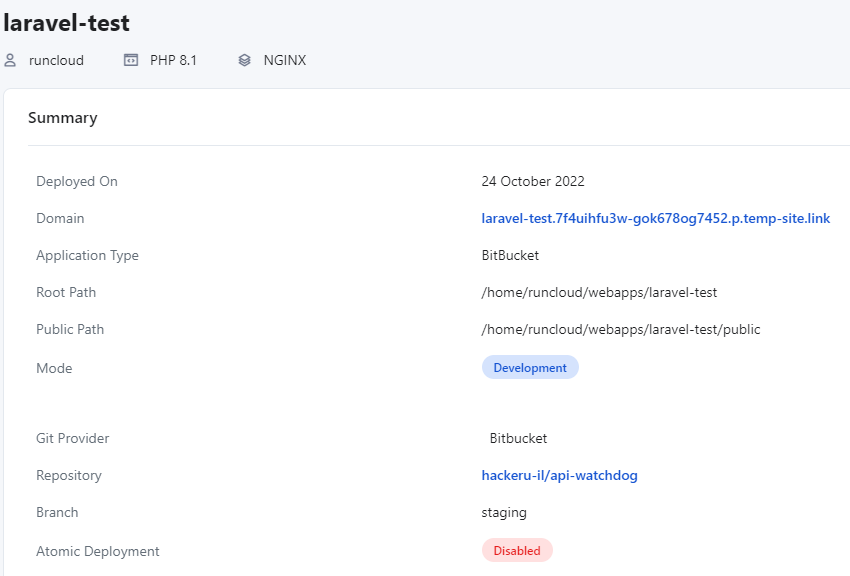Click the laravel-test page title
This screenshot has width=850, height=576.
pyautogui.click(x=66, y=22)
